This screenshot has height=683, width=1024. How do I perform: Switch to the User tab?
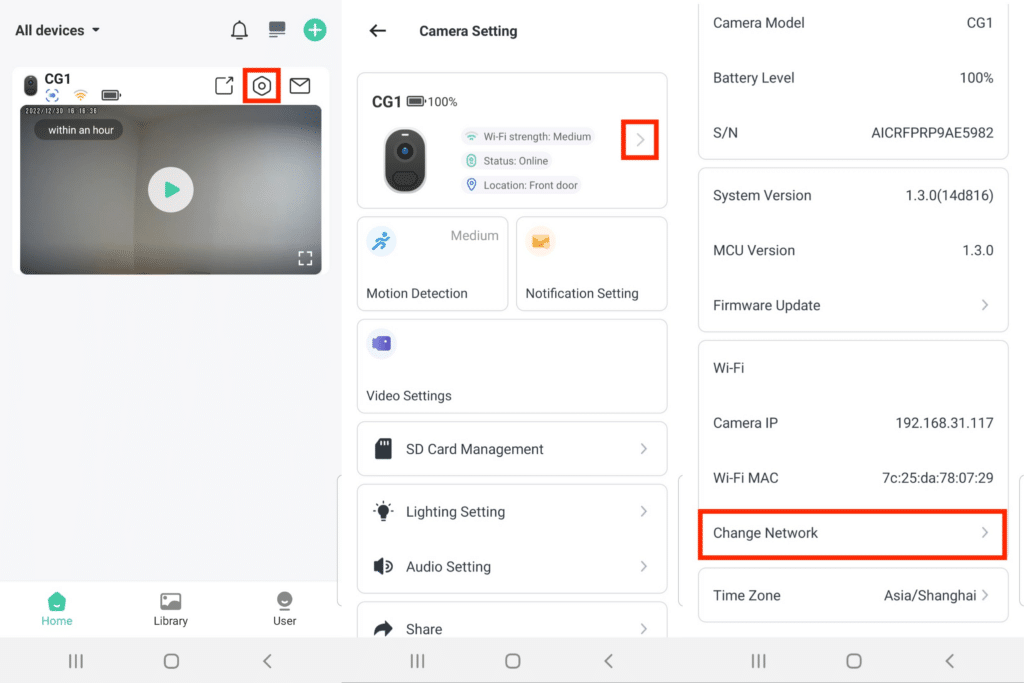pyautogui.click(x=284, y=609)
